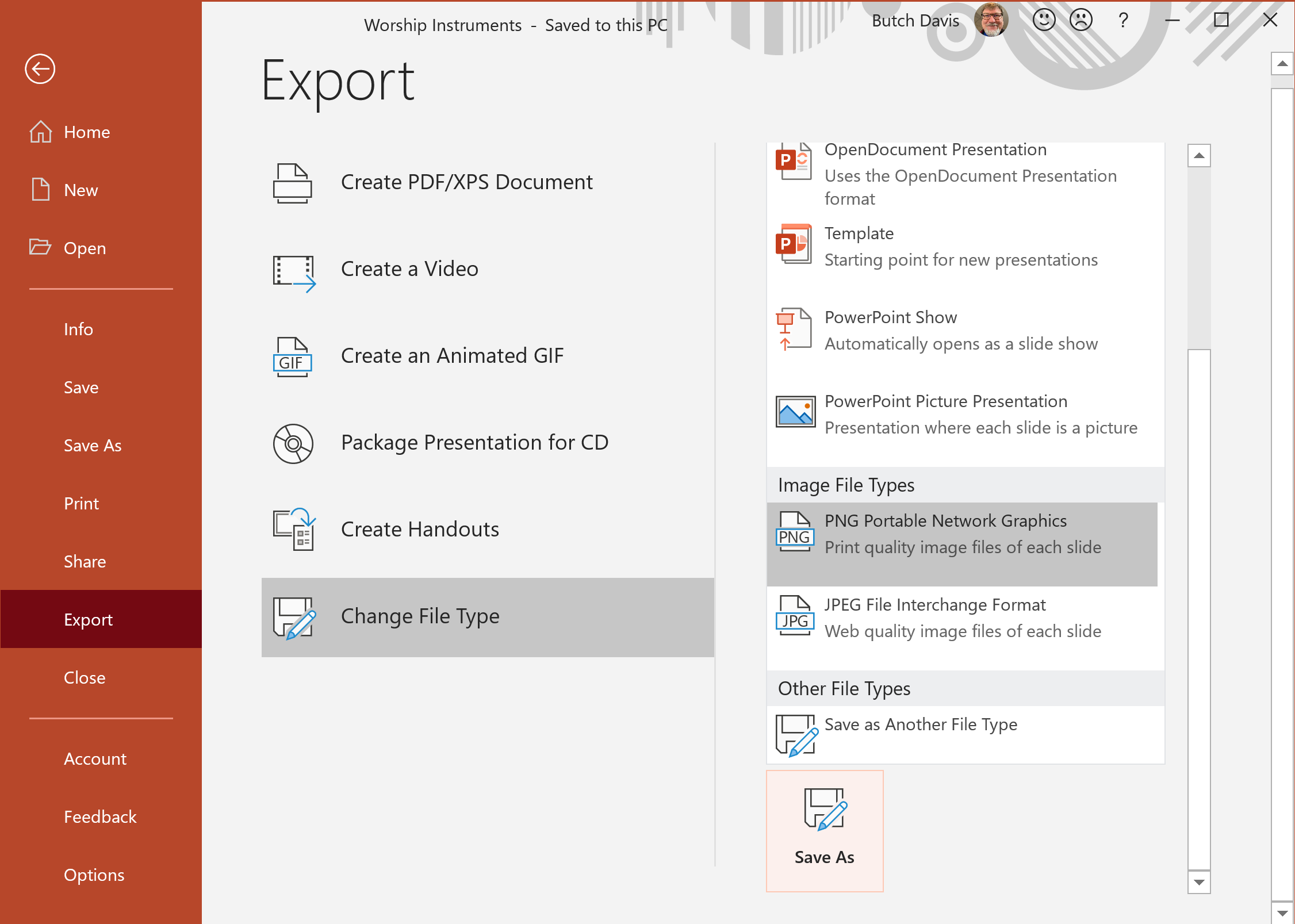Select the Export tab in the sidebar
The image size is (1295, 924).
coord(101,619)
